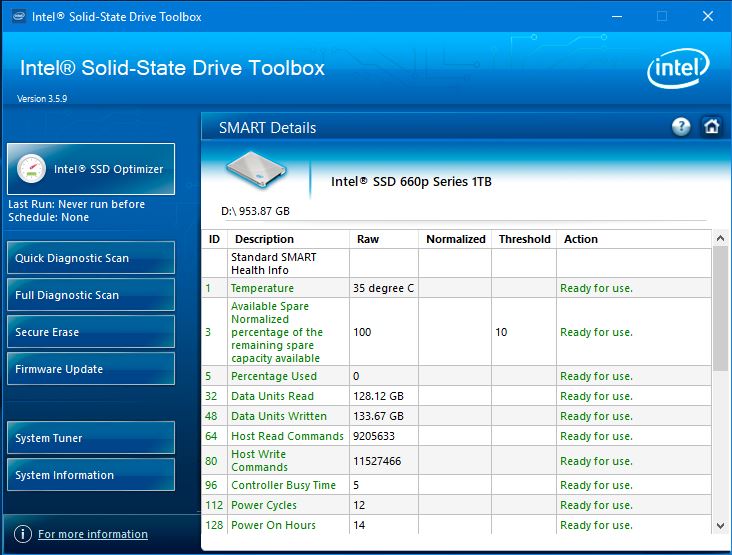Viewport: 732px width, 555px height.
Task: Open the help question mark icon
Action: 681,126
